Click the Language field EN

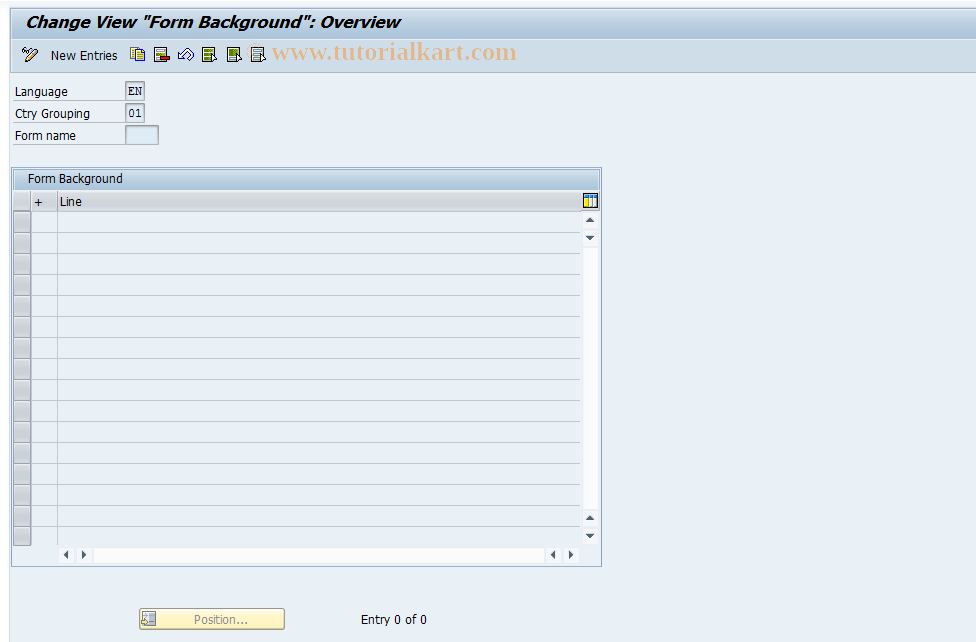(x=135, y=91)
